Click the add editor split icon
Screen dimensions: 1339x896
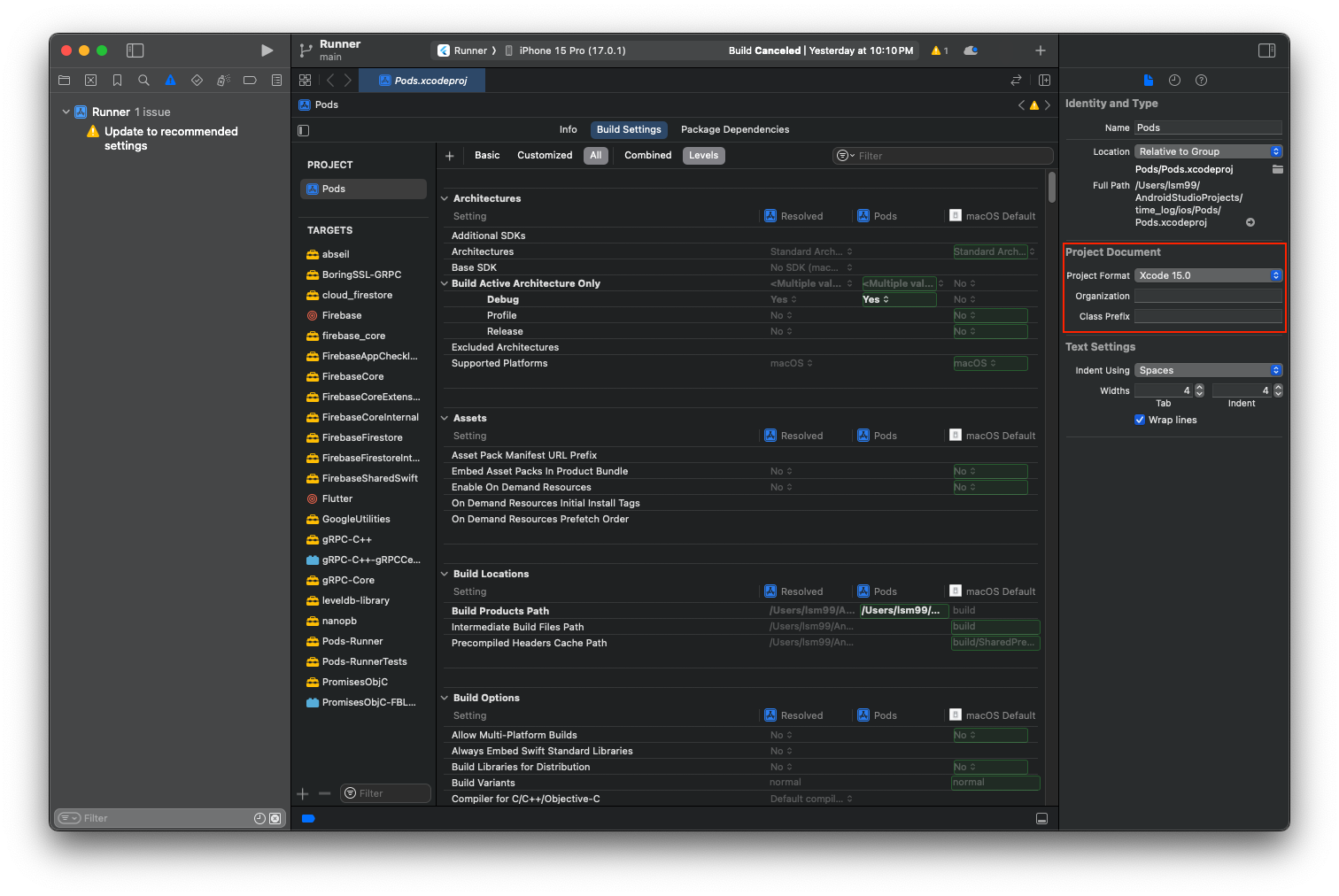(1044, 81)
